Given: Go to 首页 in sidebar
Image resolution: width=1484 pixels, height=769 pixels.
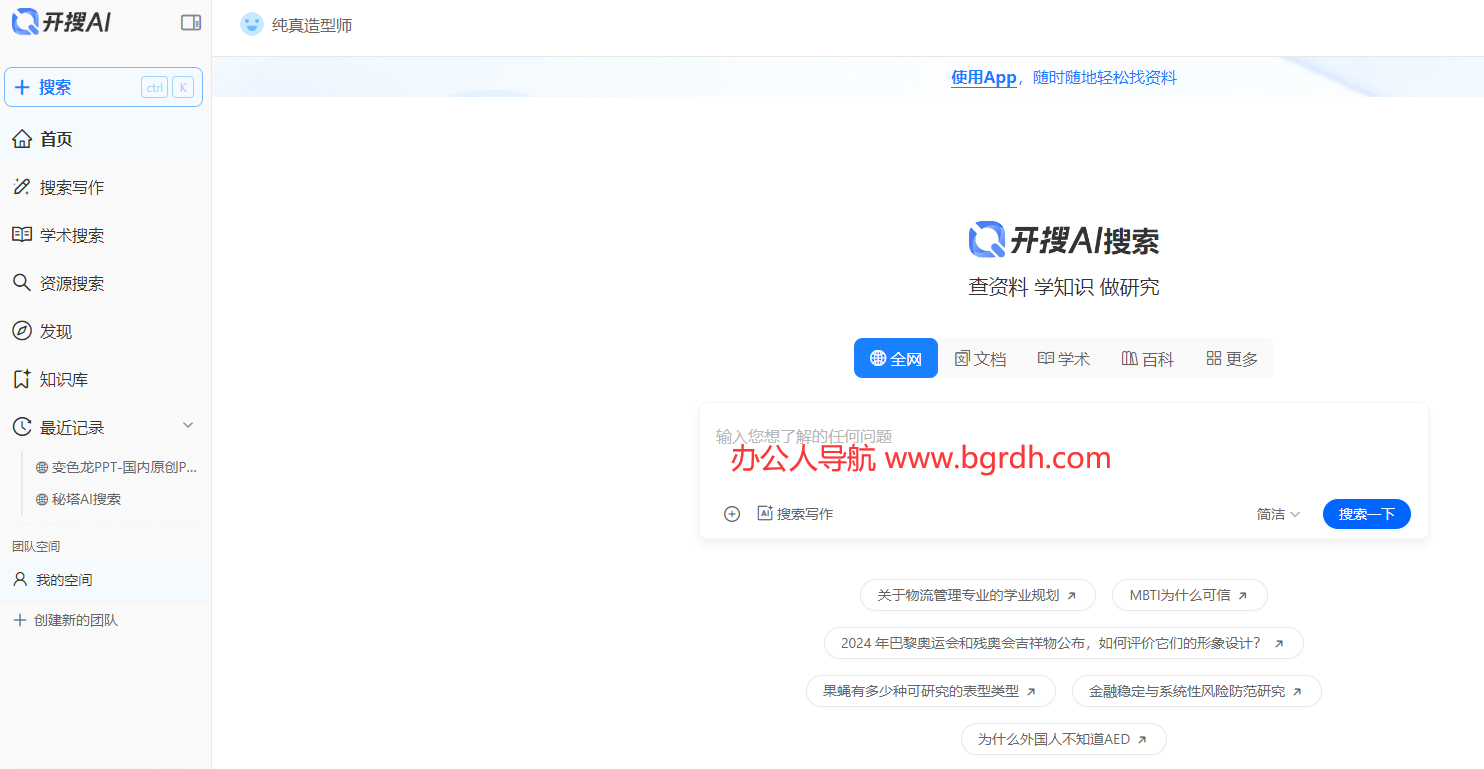Looking at the screenshot, I should pyautogui.click(x=105, y=139).
